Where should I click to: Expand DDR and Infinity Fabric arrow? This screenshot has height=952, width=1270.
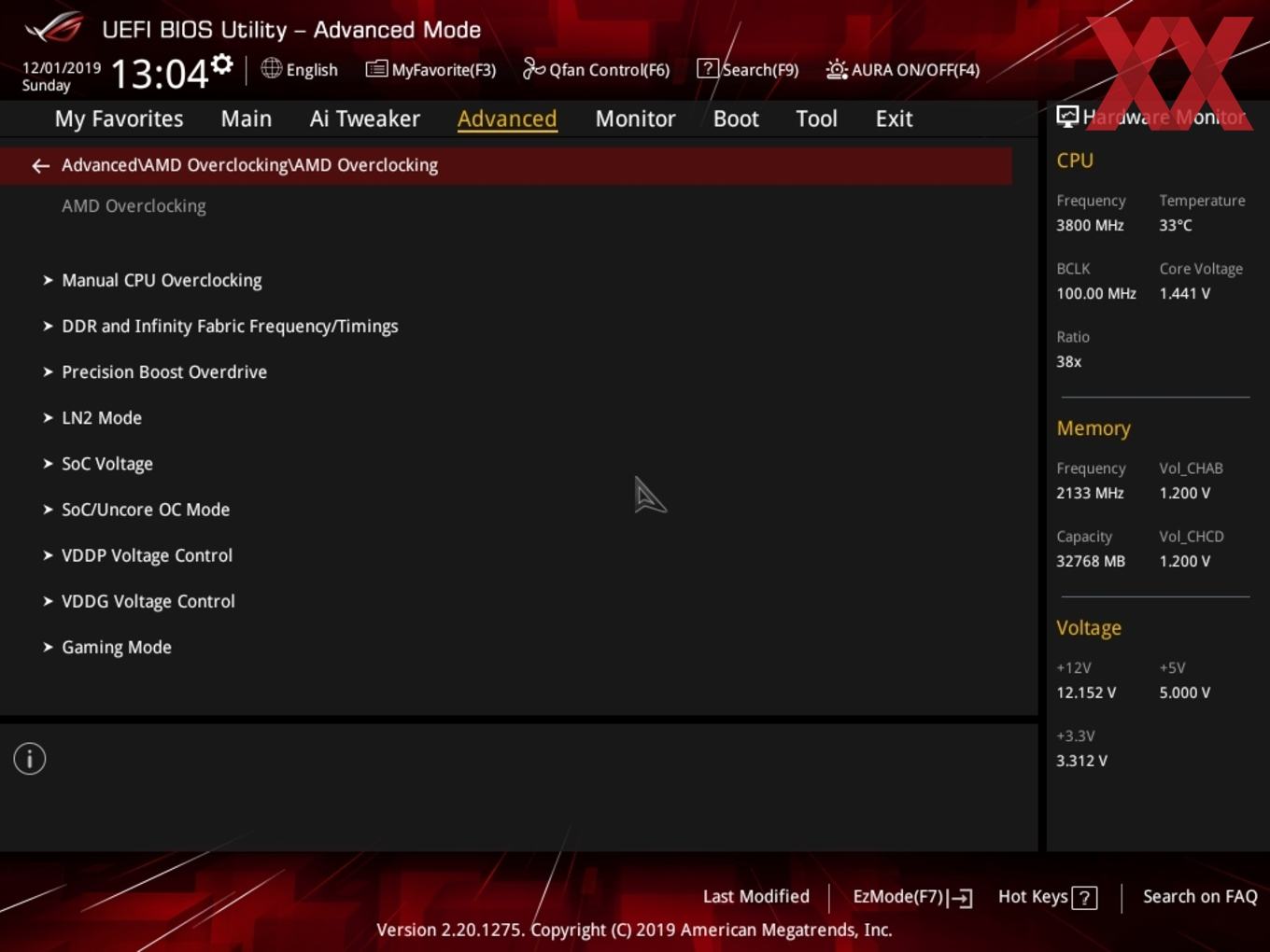(x=48, y=326)
